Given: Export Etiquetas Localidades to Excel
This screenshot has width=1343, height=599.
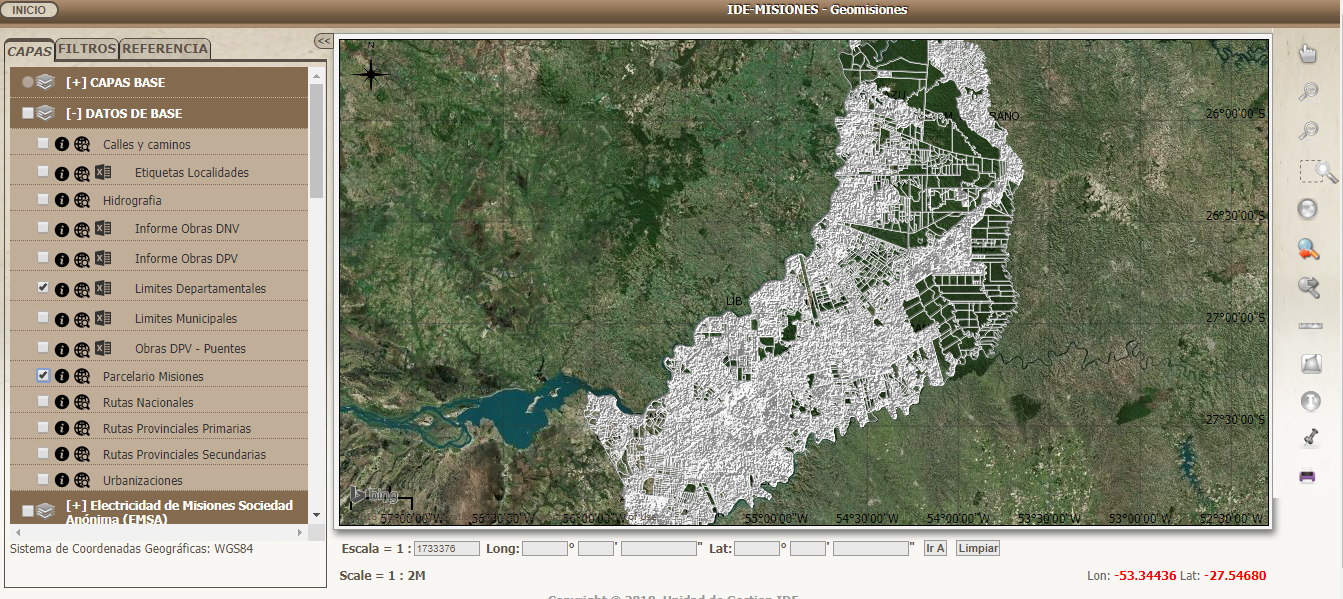Looking at the screenshot, I should [x=103, y=172].
